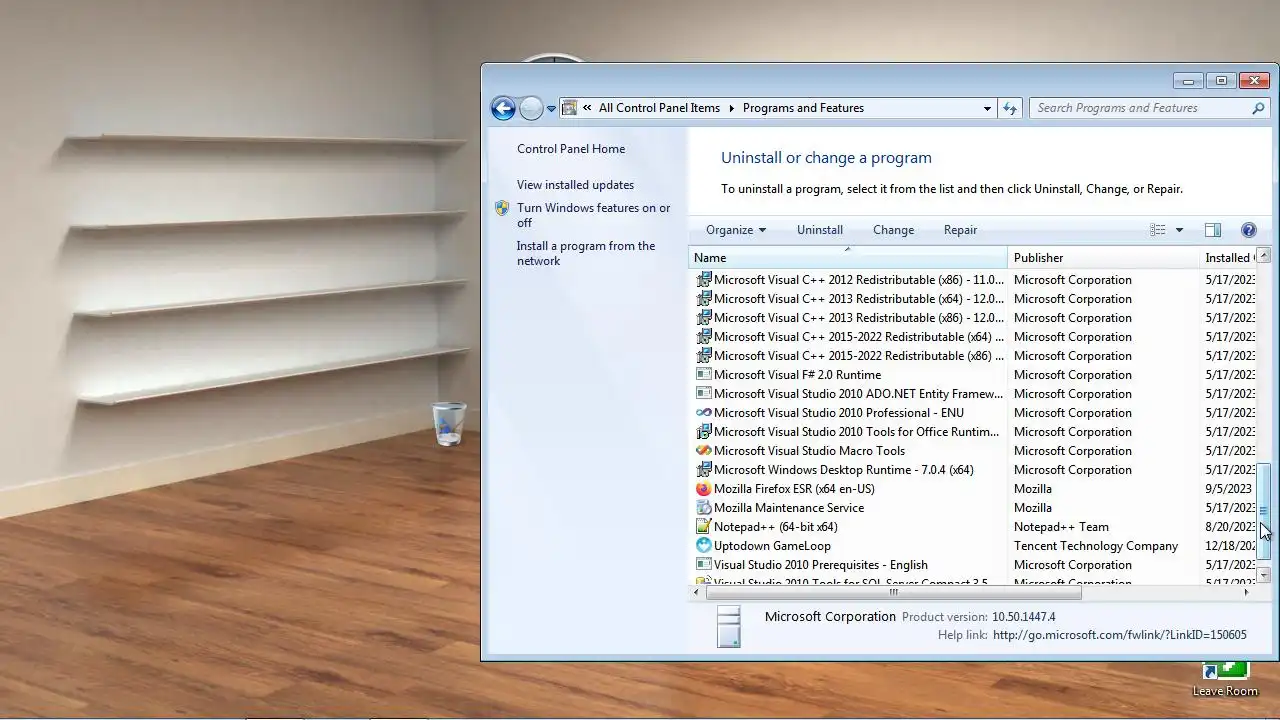Click the vertical scrollbar down arrow
This screenshot has width=1280, height=720.
[x=1263, y=575]
